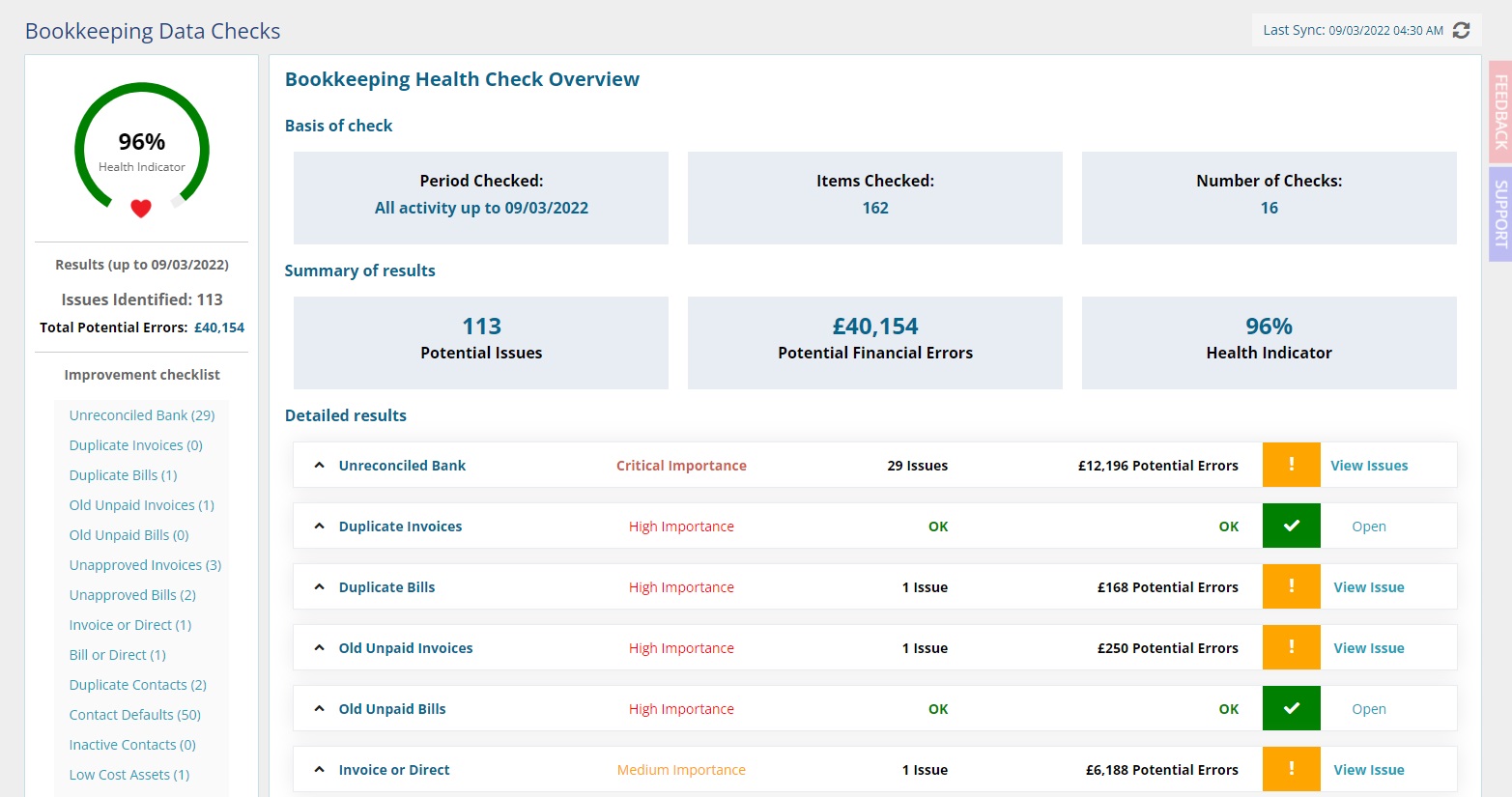Image resolution: width=1512 pixels, height=797 pixels.
Task: Click 'All activity up to 09/03/2022' text
Action: (x=481, y=208)
